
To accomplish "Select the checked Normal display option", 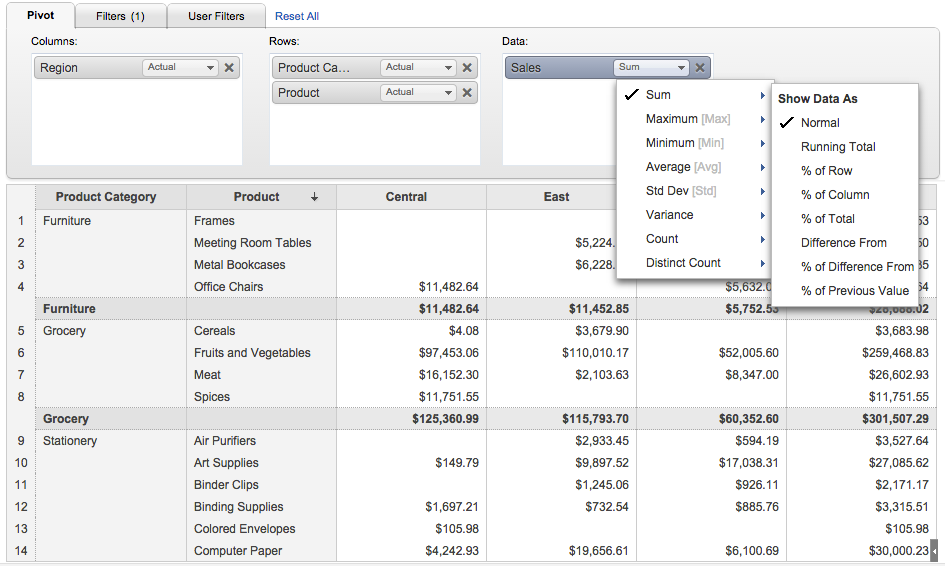I will pyautogui.click(x=820, y=123).
